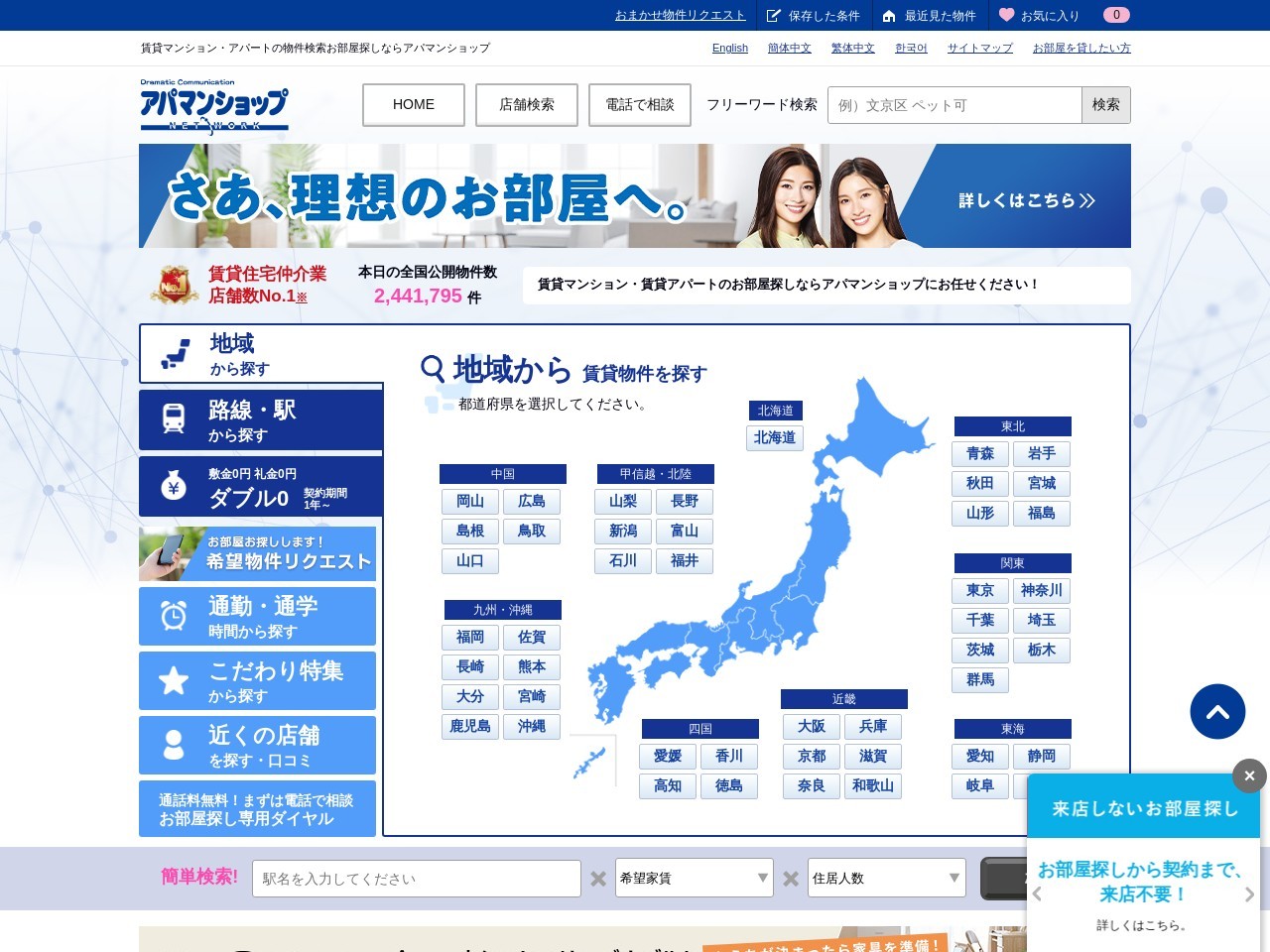Open favorites heart icon
Image resolution: width=1270 pixels, height=952 pixels.
(1006, 15)
